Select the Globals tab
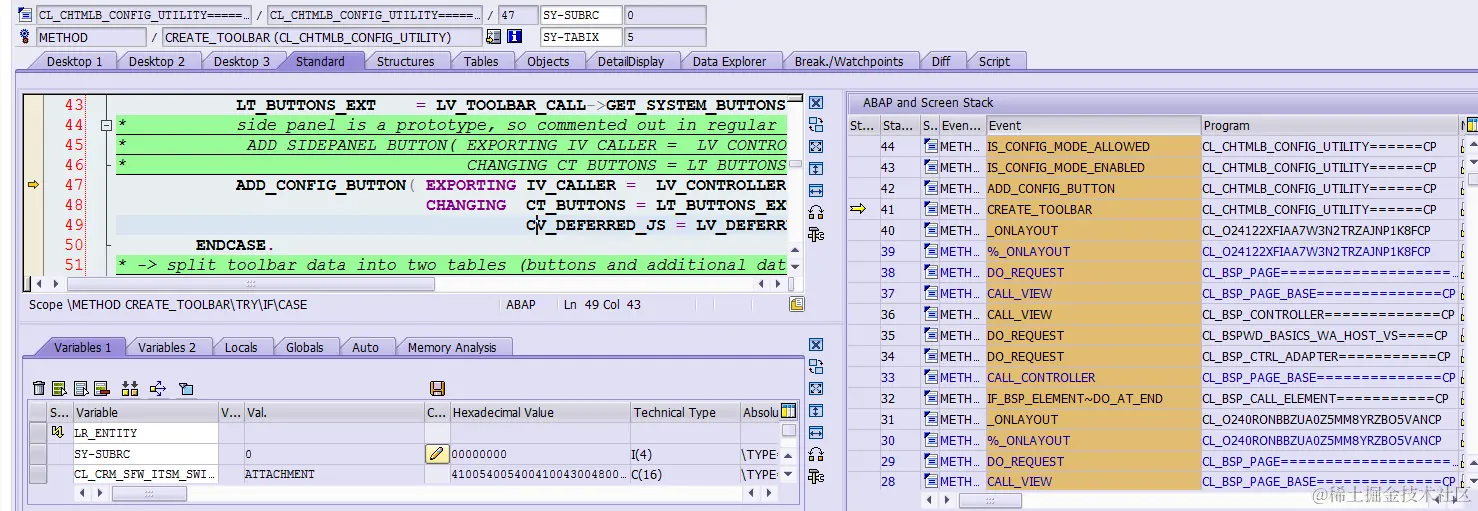 coord(305,347)
